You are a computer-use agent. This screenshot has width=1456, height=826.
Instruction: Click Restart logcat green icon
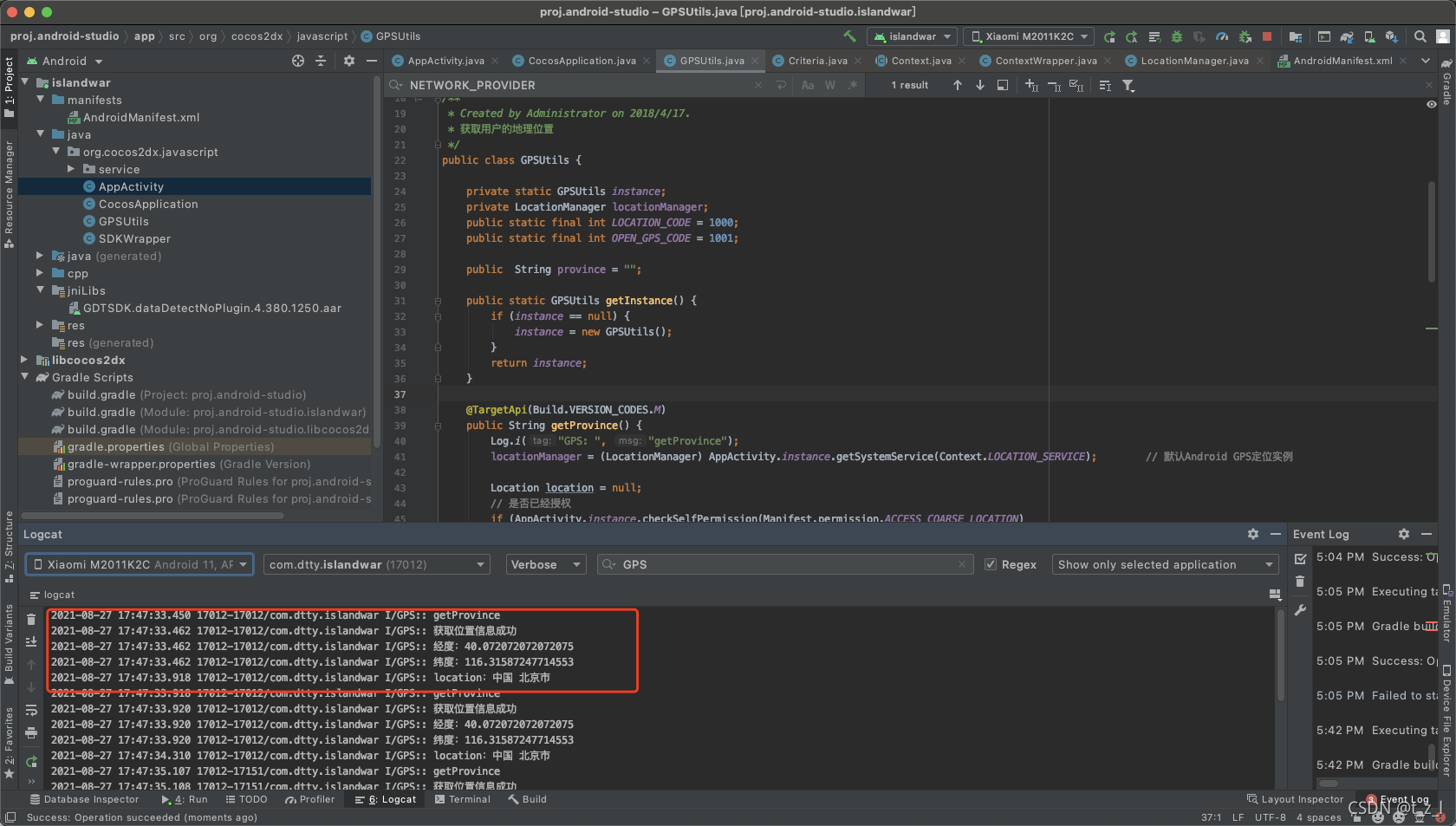point(31,761)
